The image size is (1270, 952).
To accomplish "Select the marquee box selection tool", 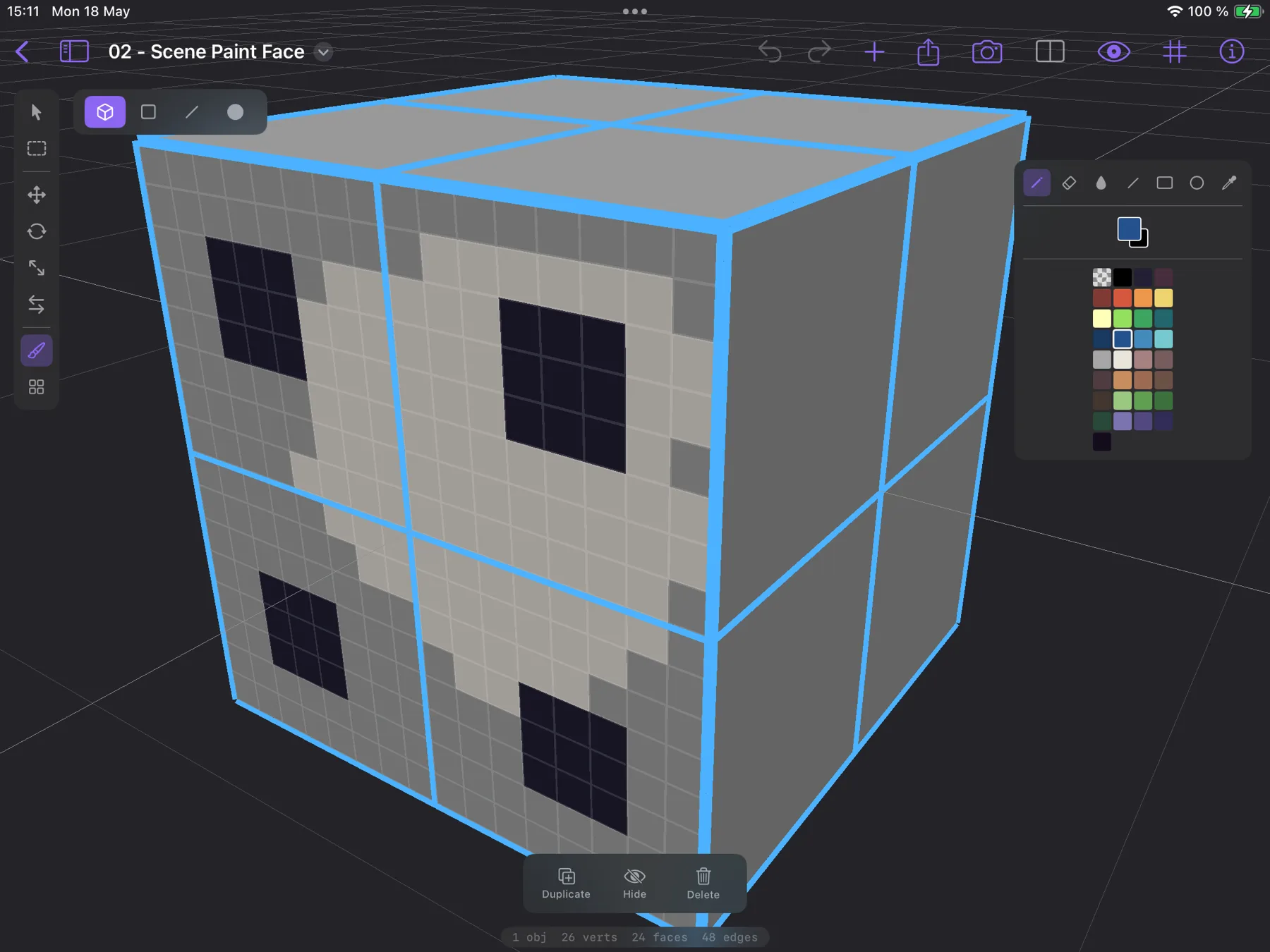I will [x=37, y=149].
